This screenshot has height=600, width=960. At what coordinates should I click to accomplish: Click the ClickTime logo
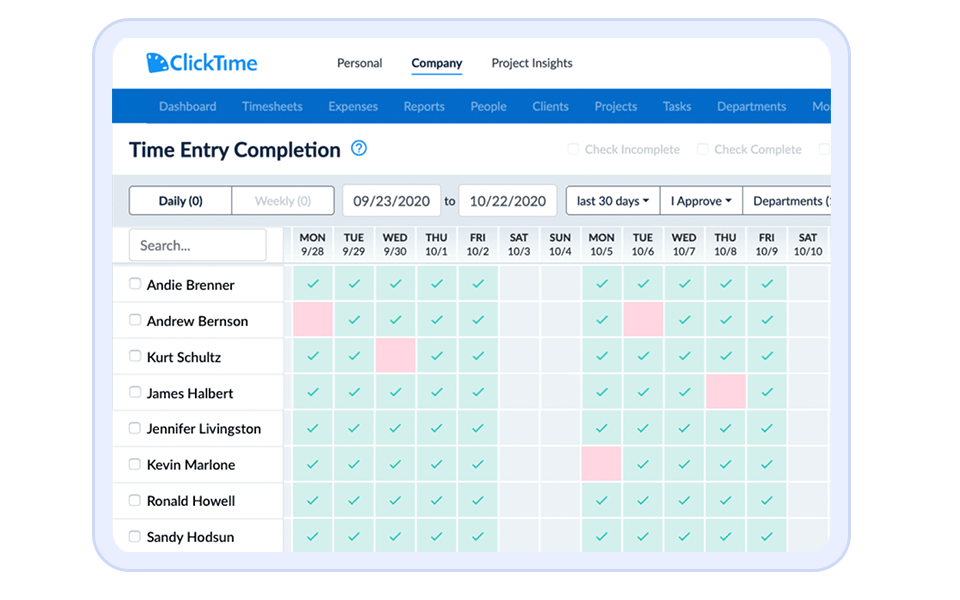click(x=203, y=62)
